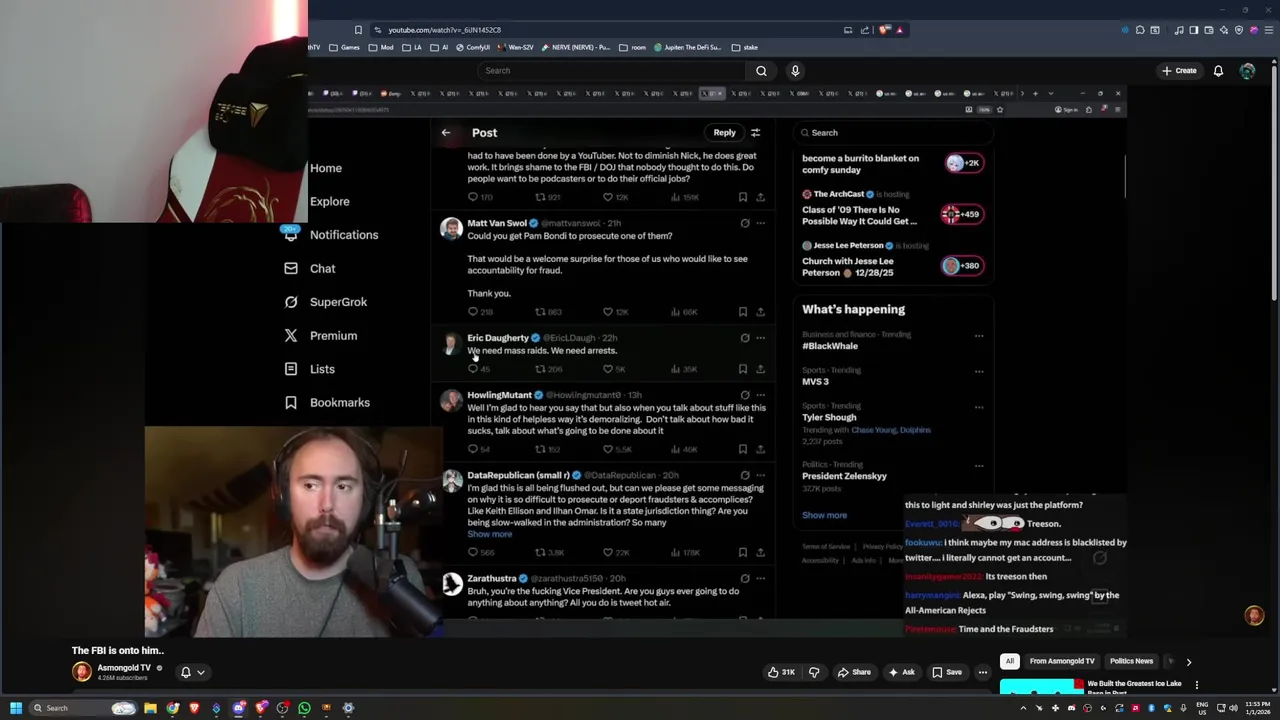1280x720 pixels.
Task: Save the video with the Save button
Action: pyautogui.click(x=947, y=672)
